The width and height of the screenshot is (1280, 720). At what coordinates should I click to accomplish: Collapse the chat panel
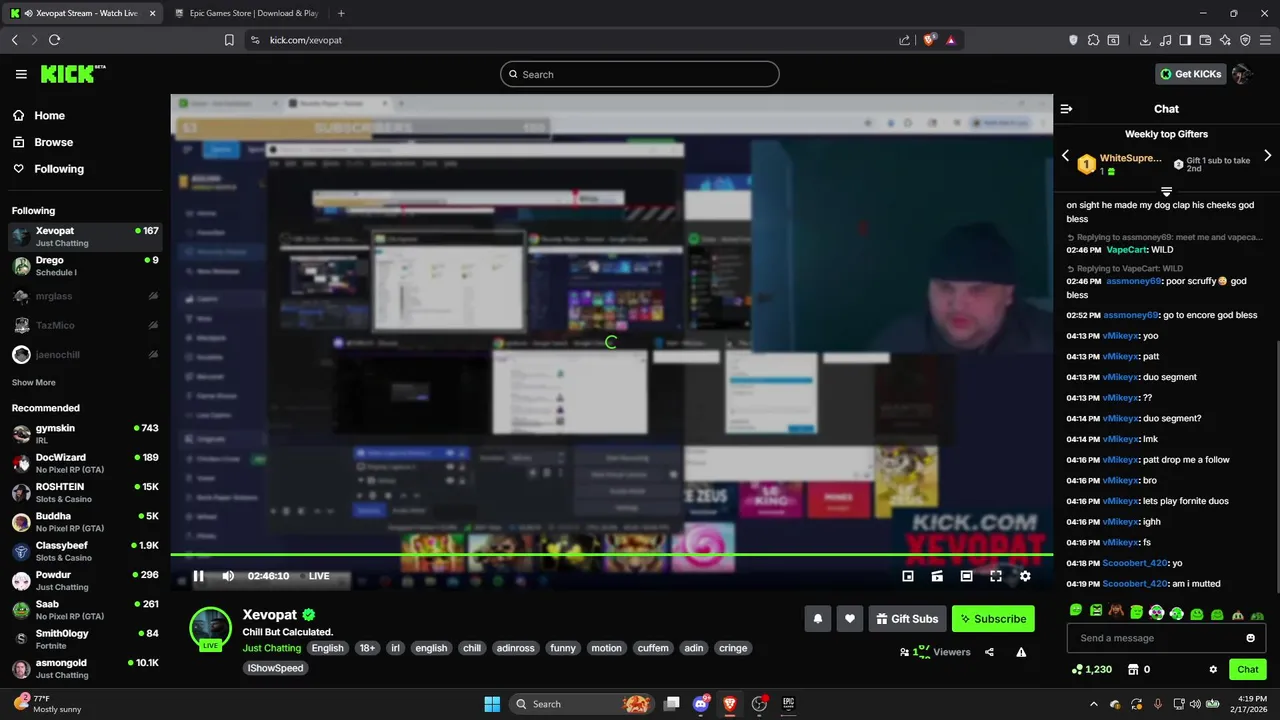pyautogui.click(x=1066, y=109)
